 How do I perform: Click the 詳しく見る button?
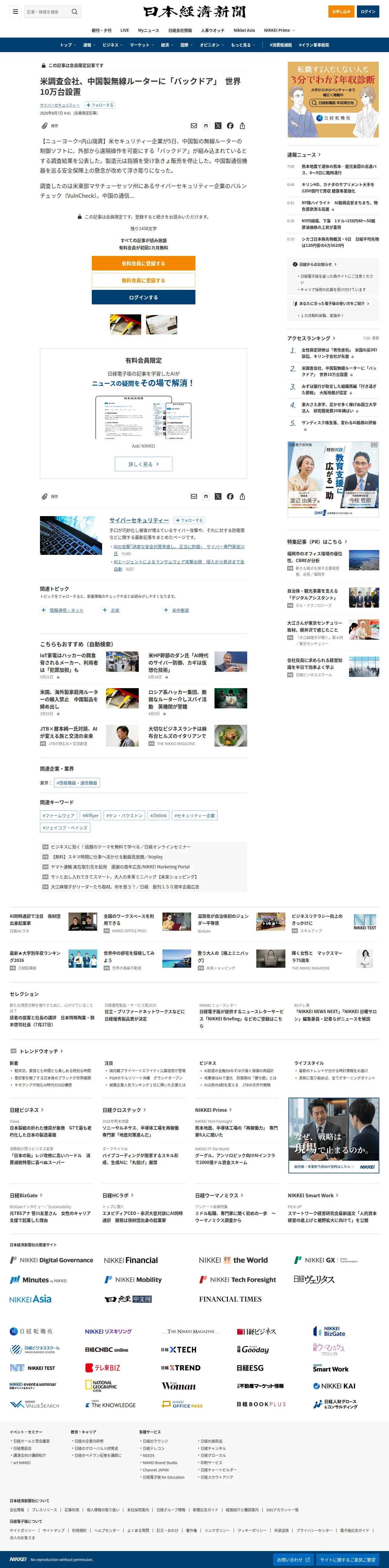[144, 464]
